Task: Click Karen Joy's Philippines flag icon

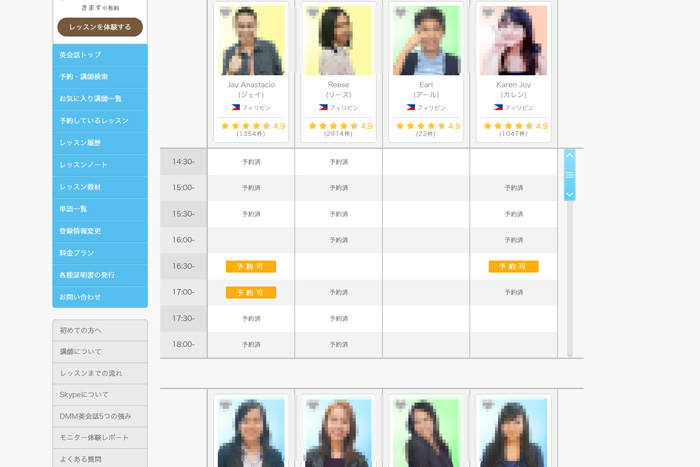Action: 498,107
